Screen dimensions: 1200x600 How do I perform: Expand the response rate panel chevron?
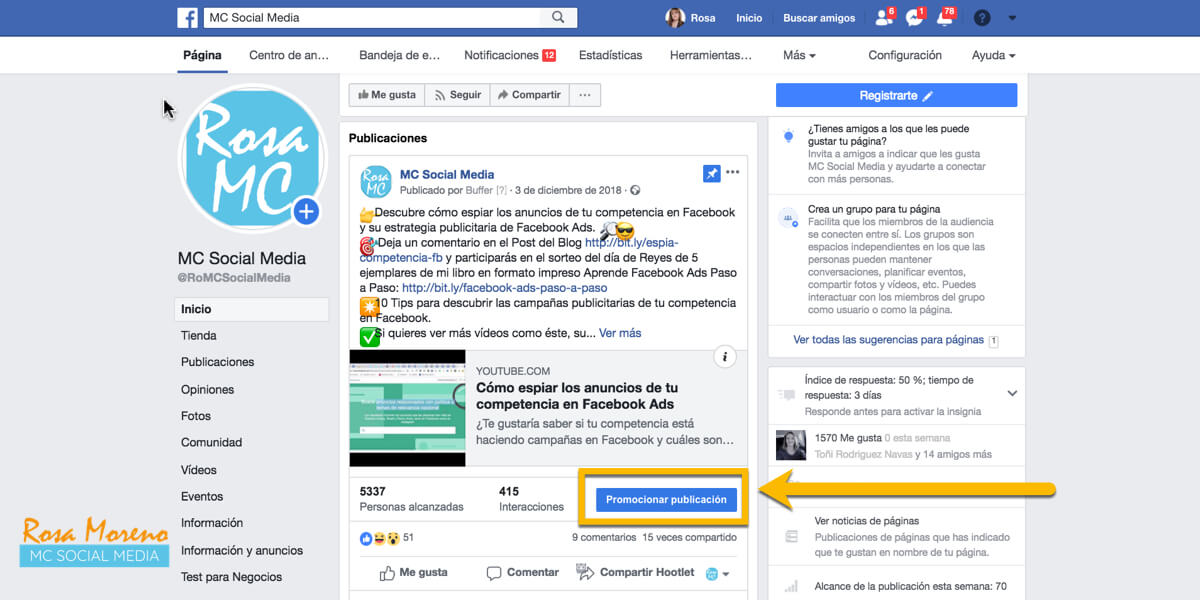click(x=1012, y=394)
